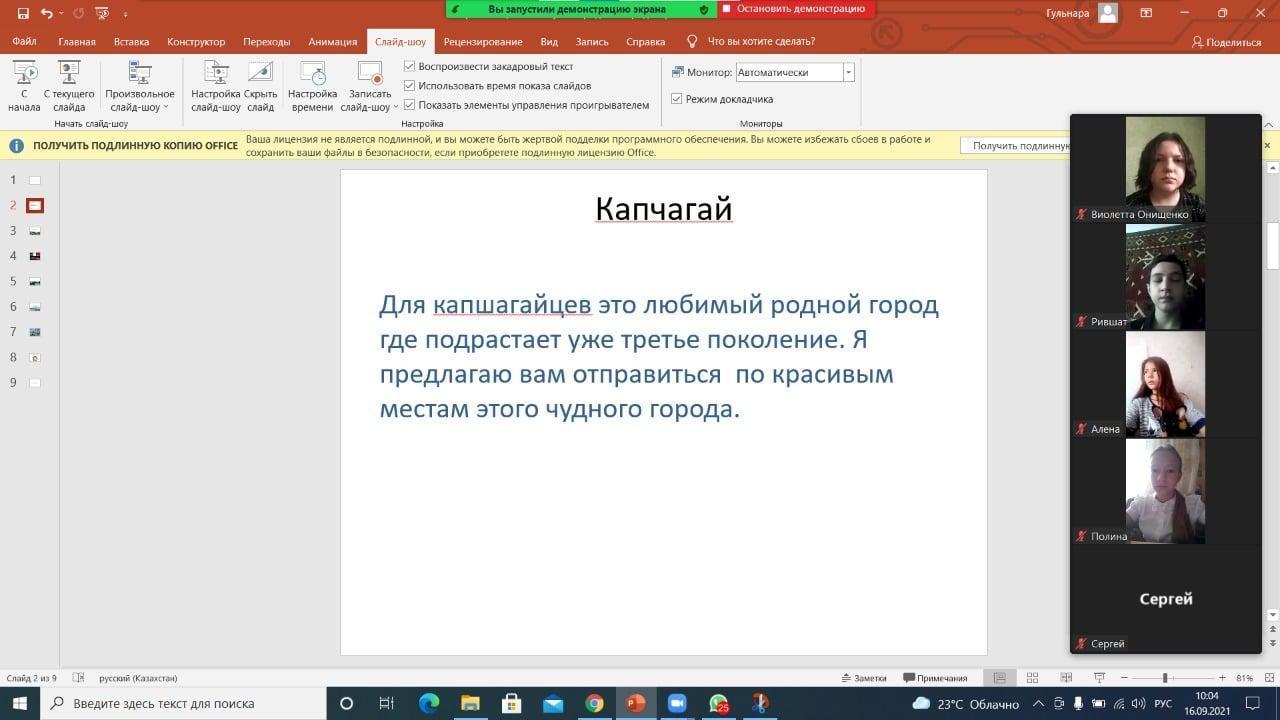
Task: Open Google Chrome from taskbar
Action: coord(594,703)
